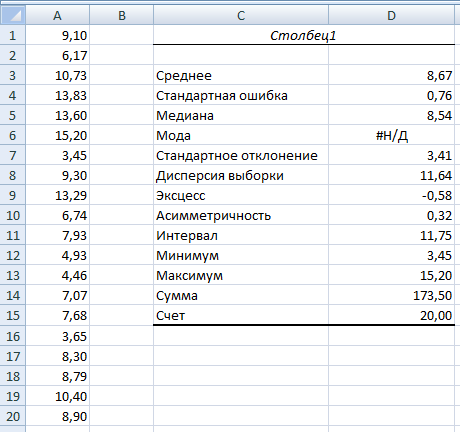Click cell with value 7,68
The image size is (460, 432).
point(57,315)
